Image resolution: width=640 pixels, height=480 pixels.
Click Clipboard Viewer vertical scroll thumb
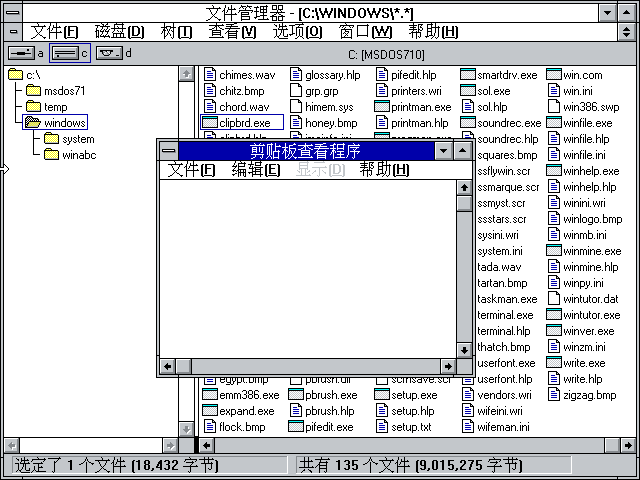[x=464, y=203]
